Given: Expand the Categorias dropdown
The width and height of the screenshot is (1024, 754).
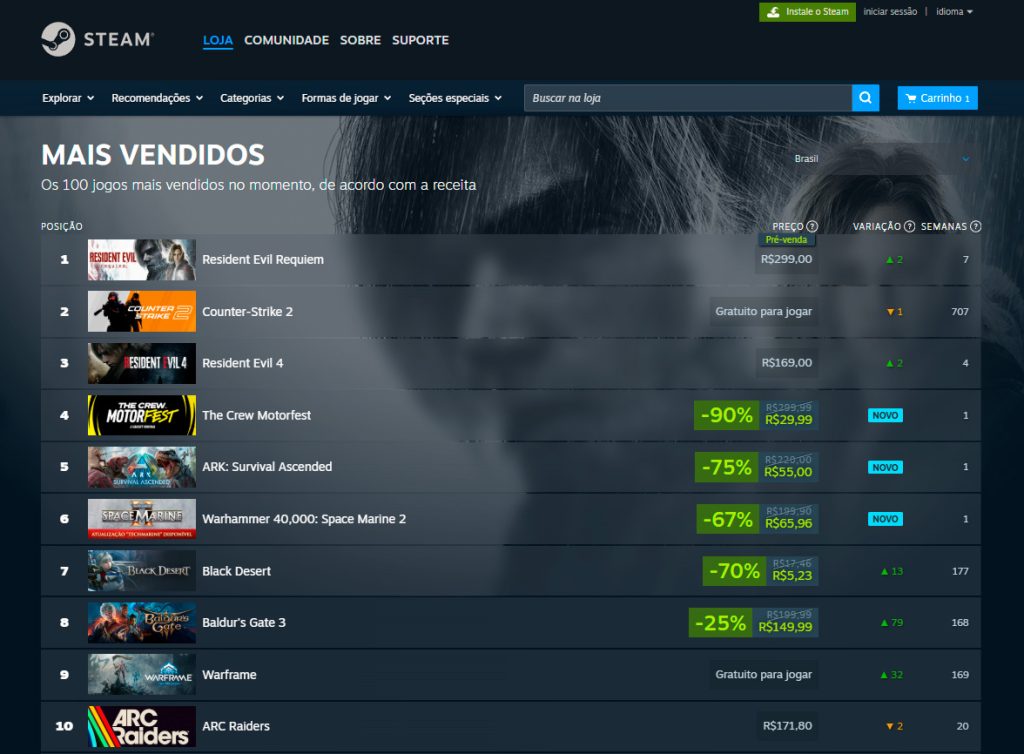Looking at the screenshot, I should tap(252, 98).
